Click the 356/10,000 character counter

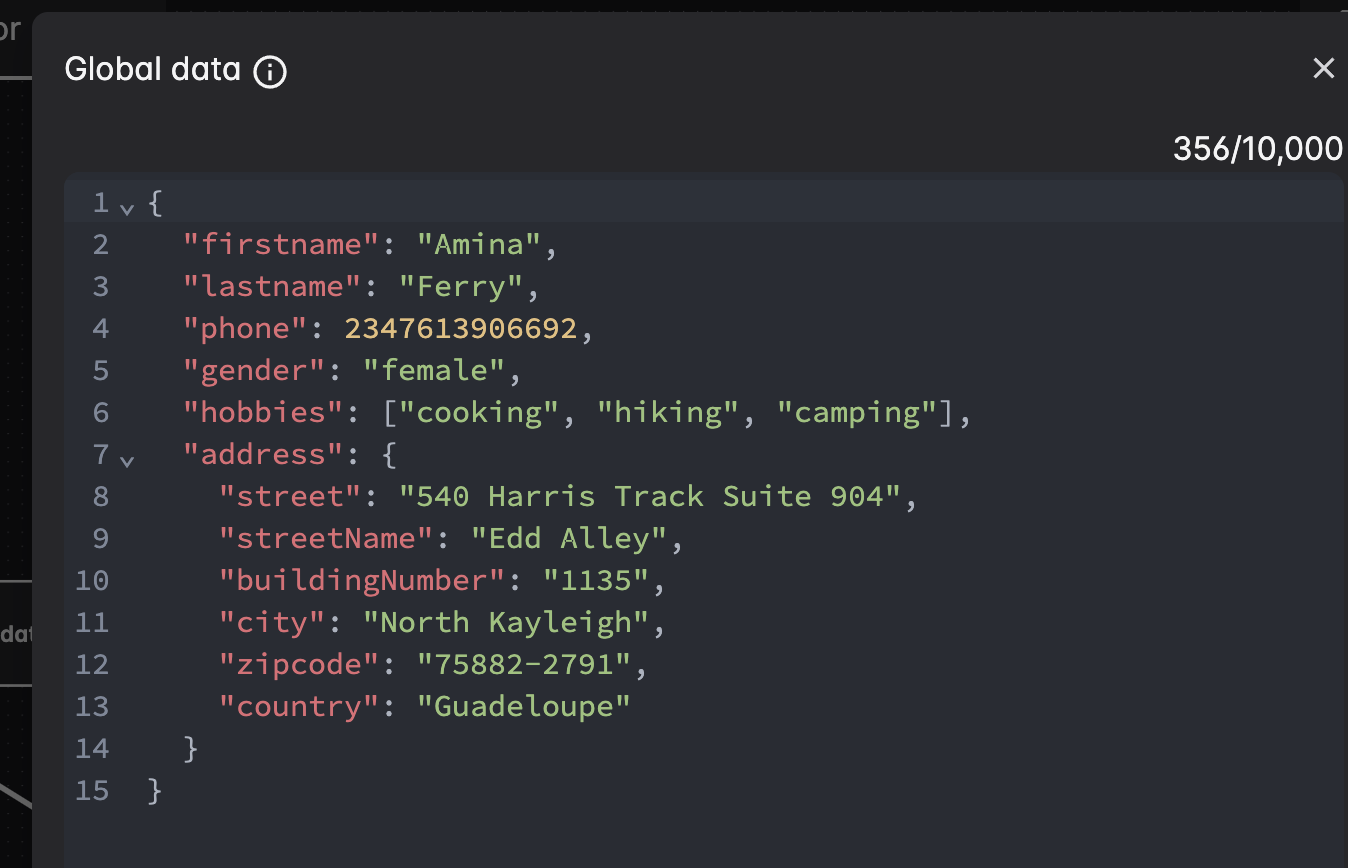coord(1257,148)
